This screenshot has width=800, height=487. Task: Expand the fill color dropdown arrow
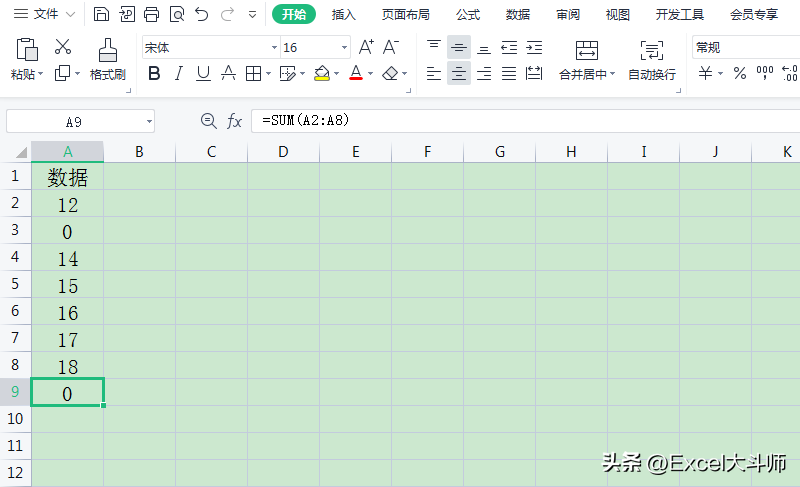(336, 74)
